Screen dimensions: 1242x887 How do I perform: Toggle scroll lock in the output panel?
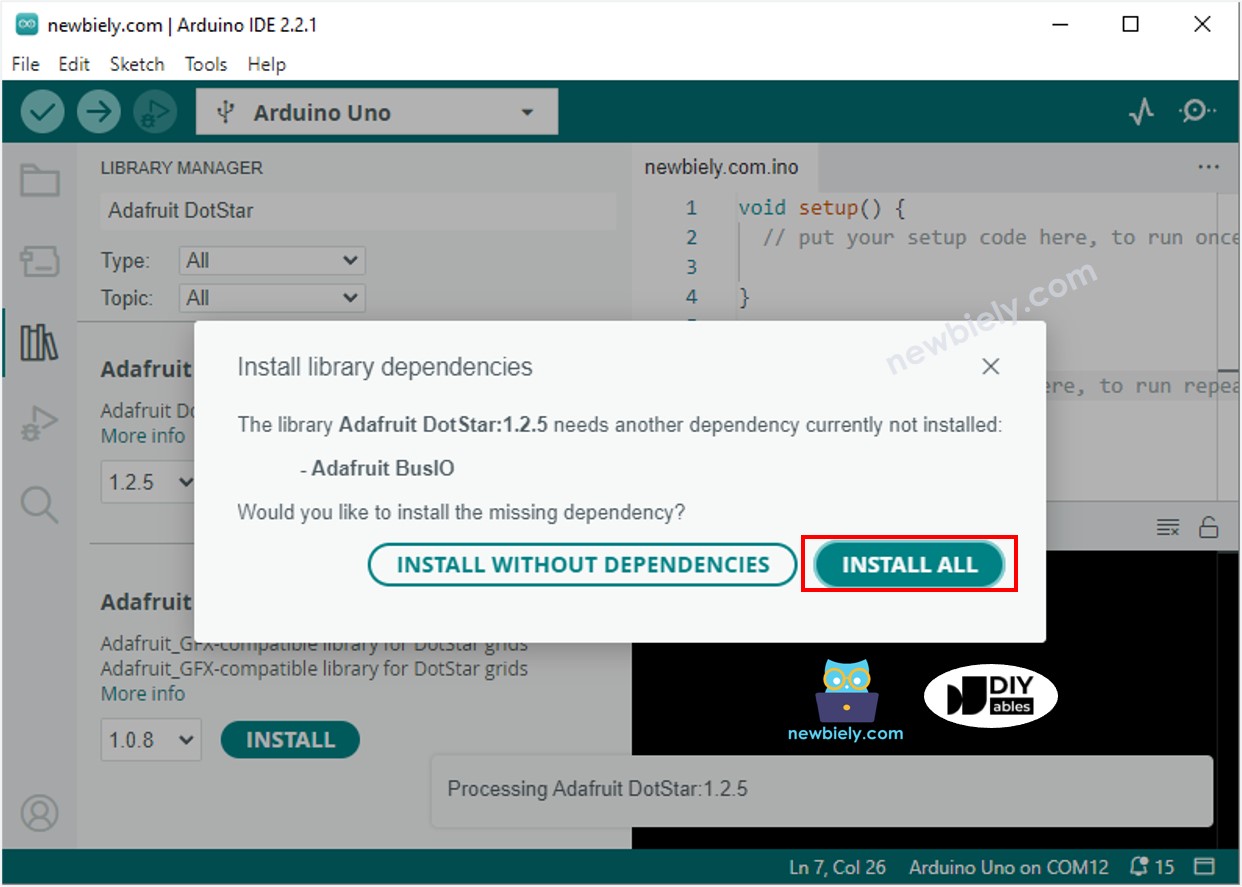pos(1208,528)
